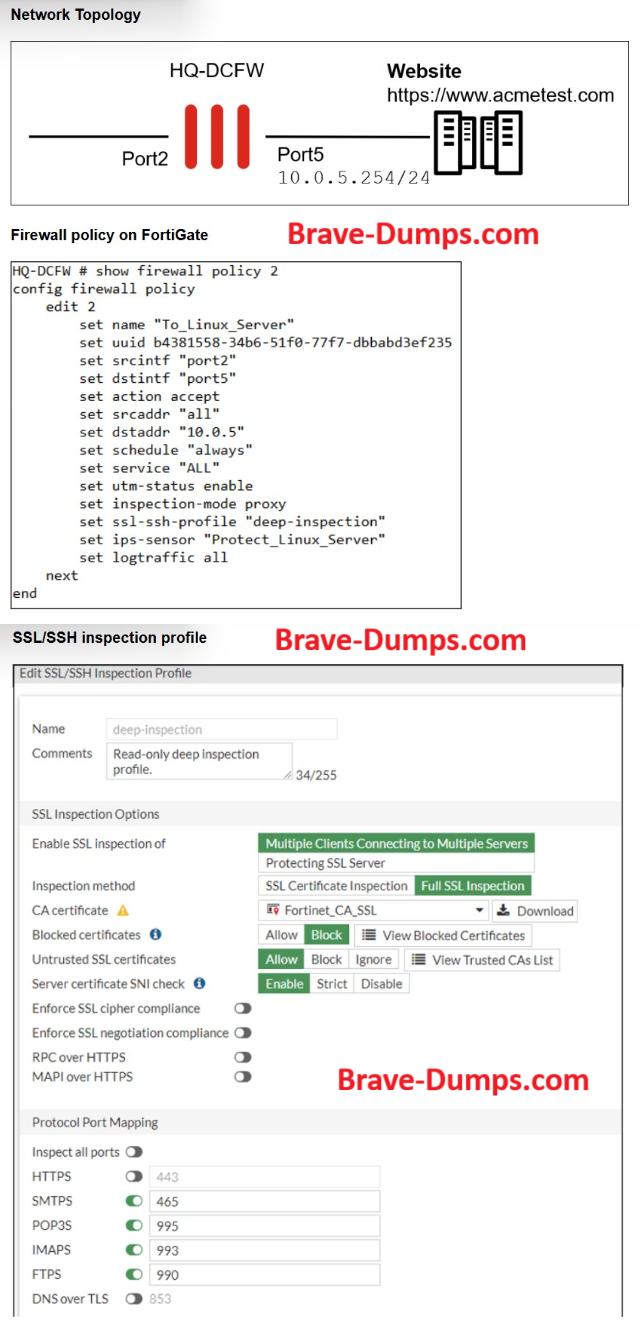Download the CA certificate
The image size is (640, 1325).
pos(535,911)
